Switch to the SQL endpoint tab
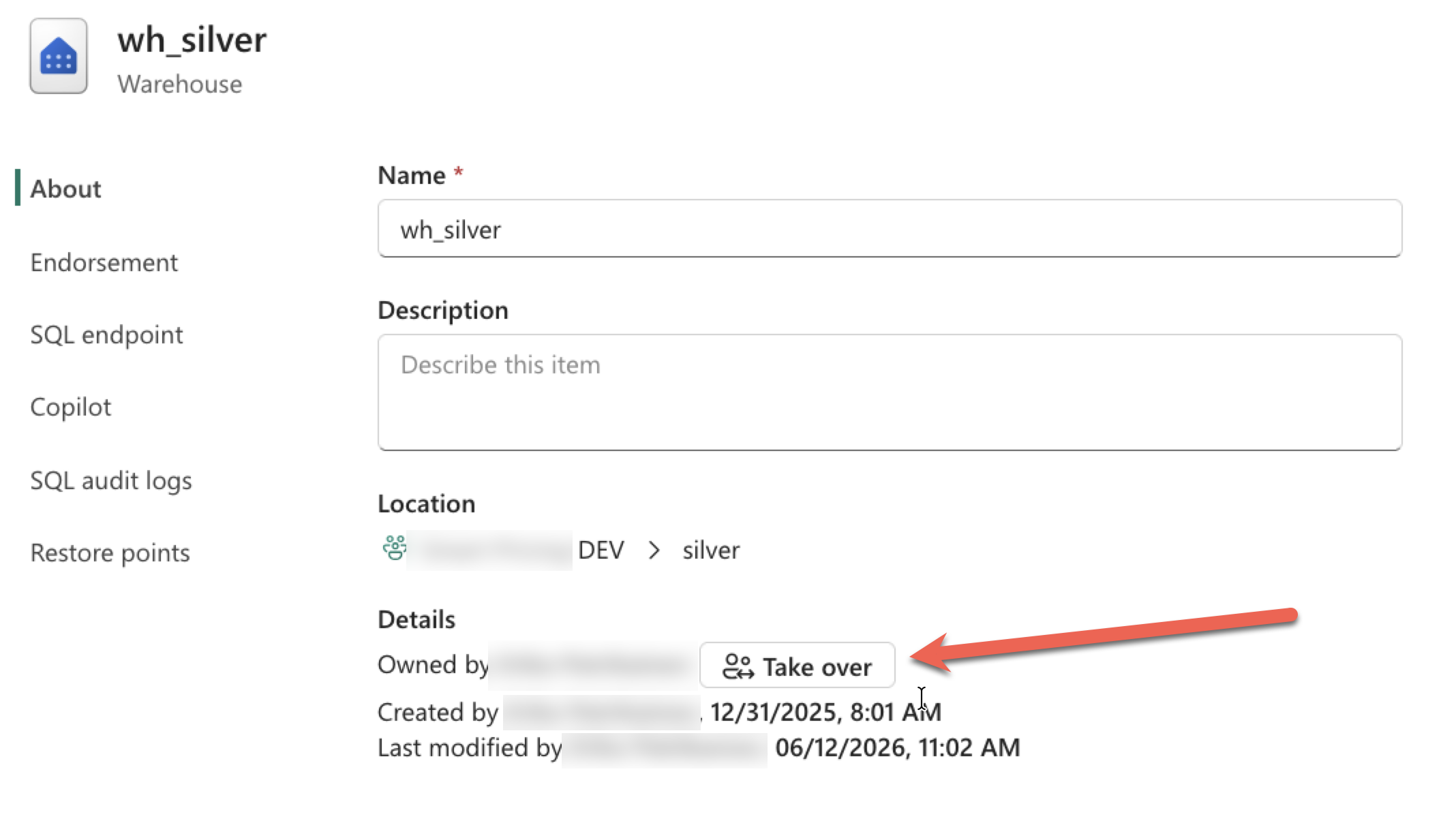Viewport: 1456px width, 823px height. pyautogui.click(x=106, y=335)
